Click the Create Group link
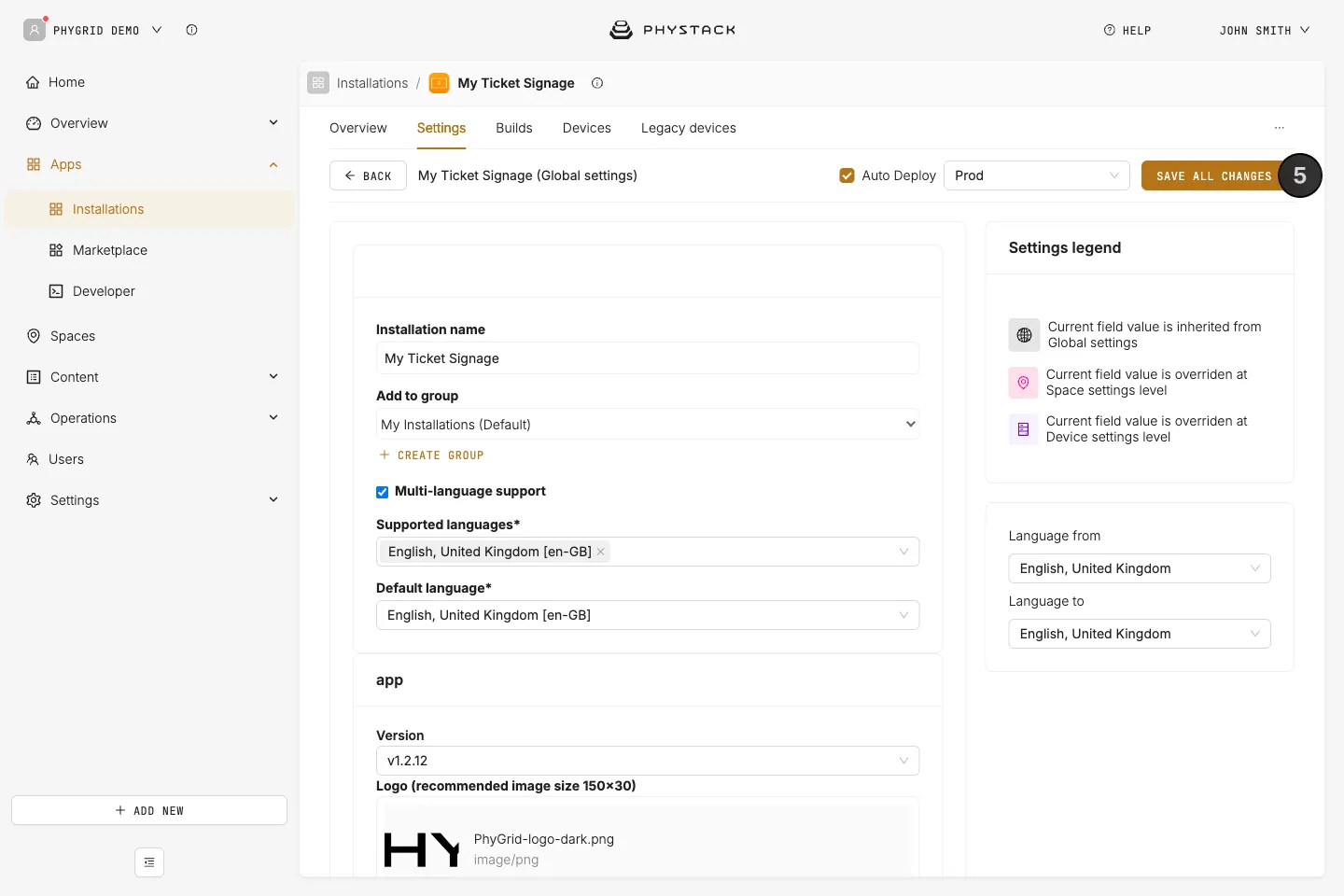Screen dimensions: 1344x896 tap(431, 455)
